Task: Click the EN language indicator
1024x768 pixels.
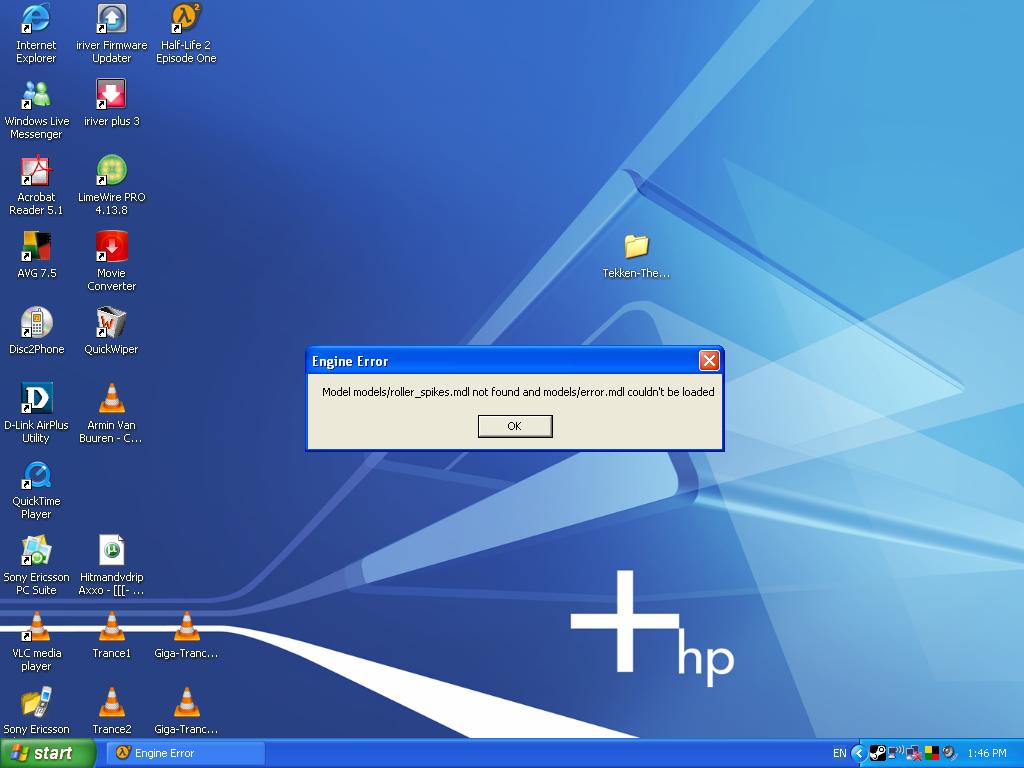Action: pos(839,753)
